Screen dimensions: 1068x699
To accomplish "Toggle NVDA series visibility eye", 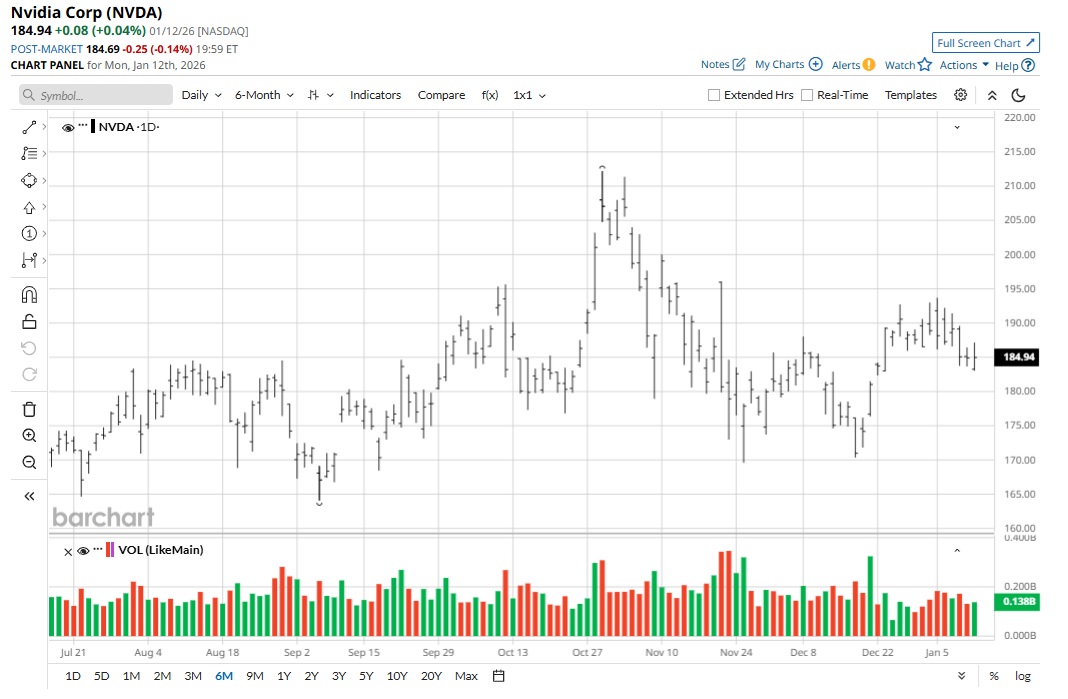I will tap(67, 127).
